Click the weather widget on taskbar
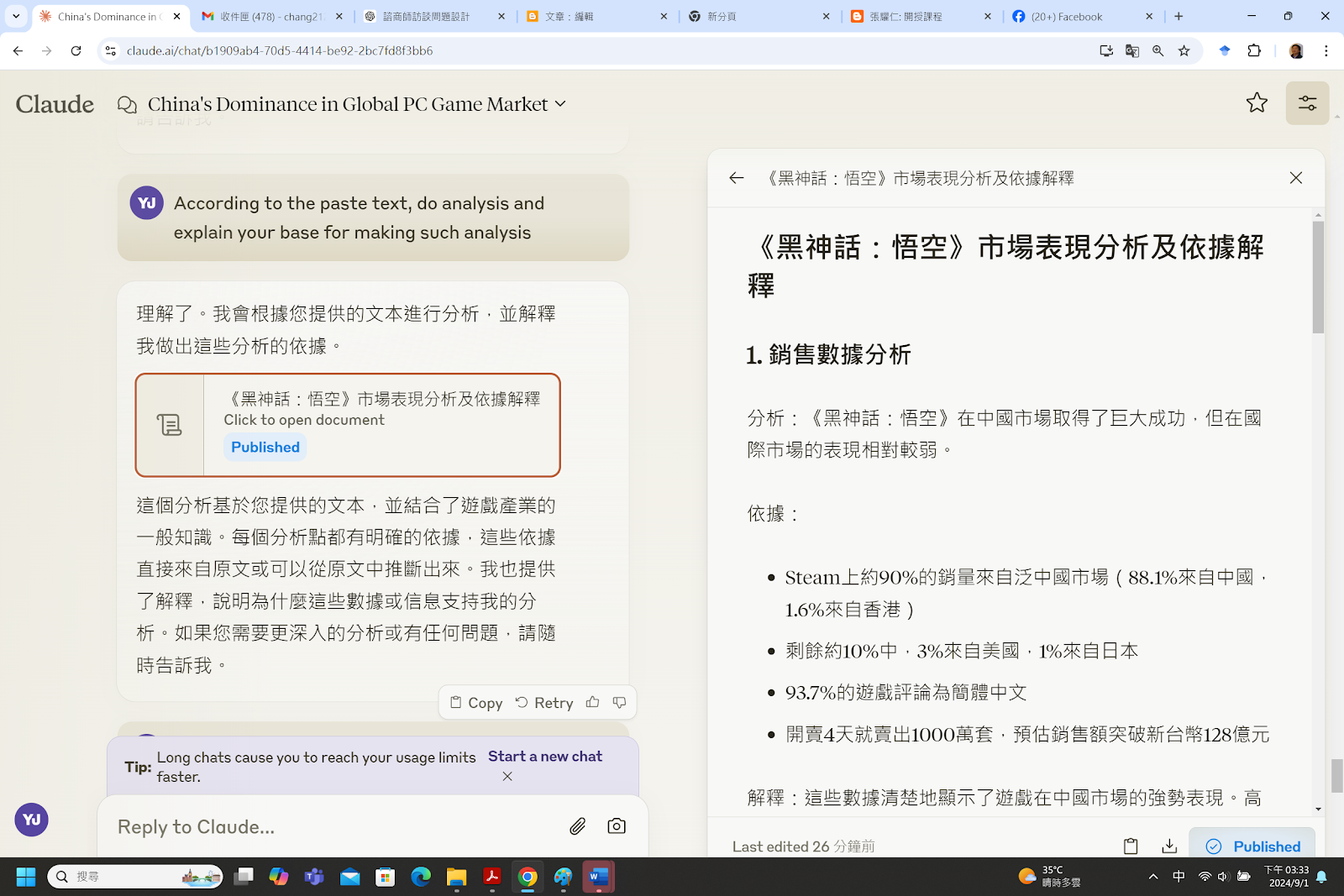The height and width of the screenshot is (896, 1344). point(1049,877)
